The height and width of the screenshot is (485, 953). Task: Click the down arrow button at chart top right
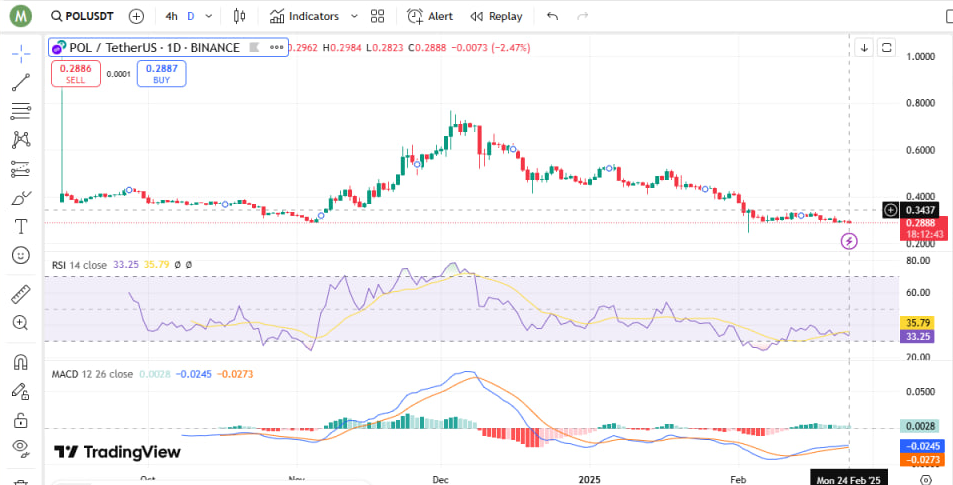(864, 47)
